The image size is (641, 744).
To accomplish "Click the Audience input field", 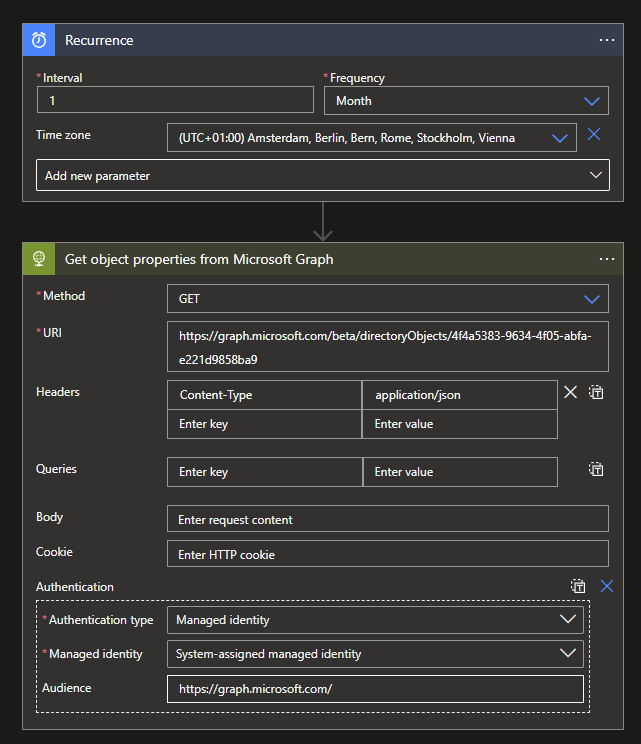I will (375, 689).
